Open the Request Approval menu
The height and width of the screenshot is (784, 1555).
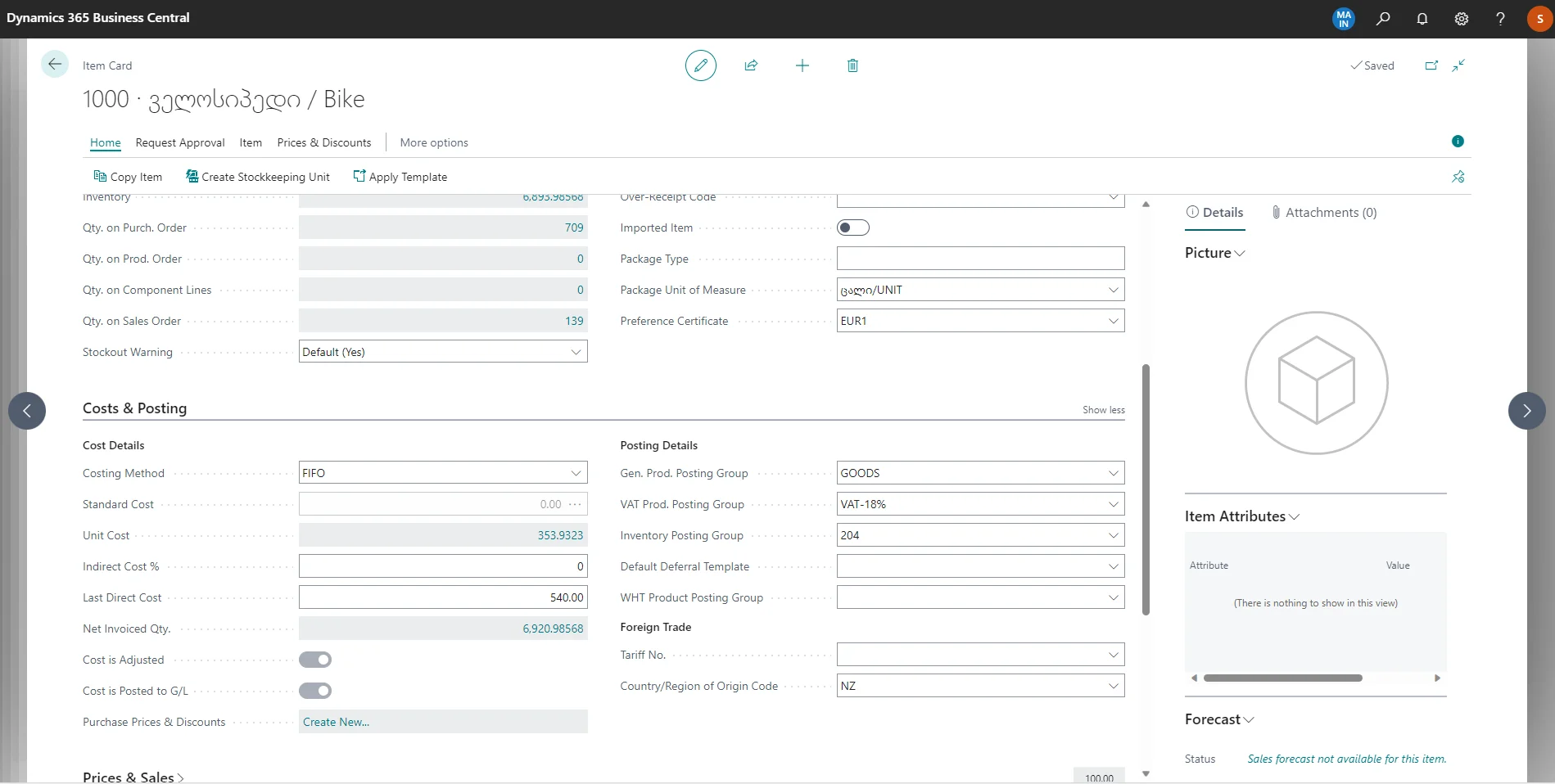tap(179, 142)
